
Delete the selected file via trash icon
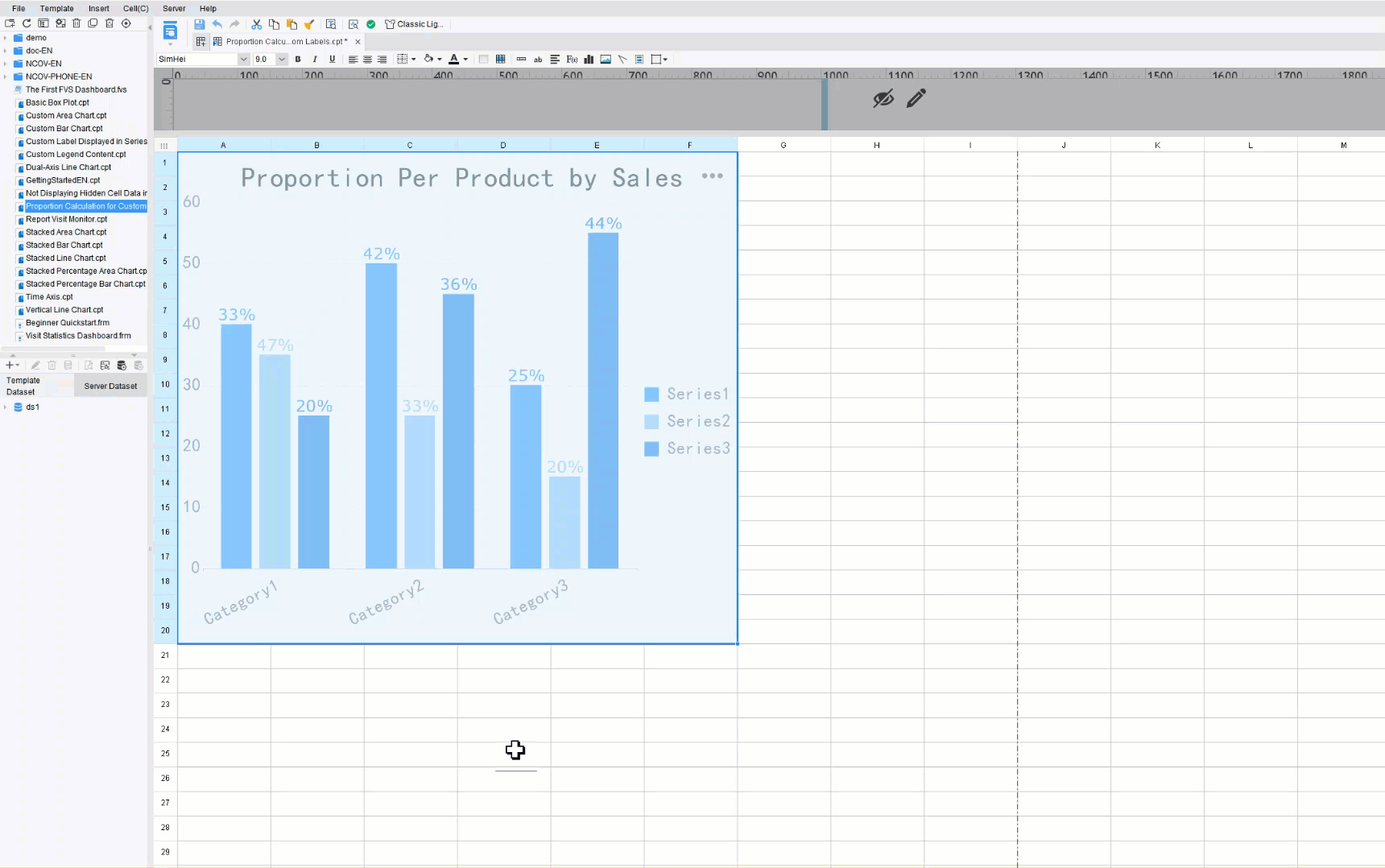[x=76, y=23]
